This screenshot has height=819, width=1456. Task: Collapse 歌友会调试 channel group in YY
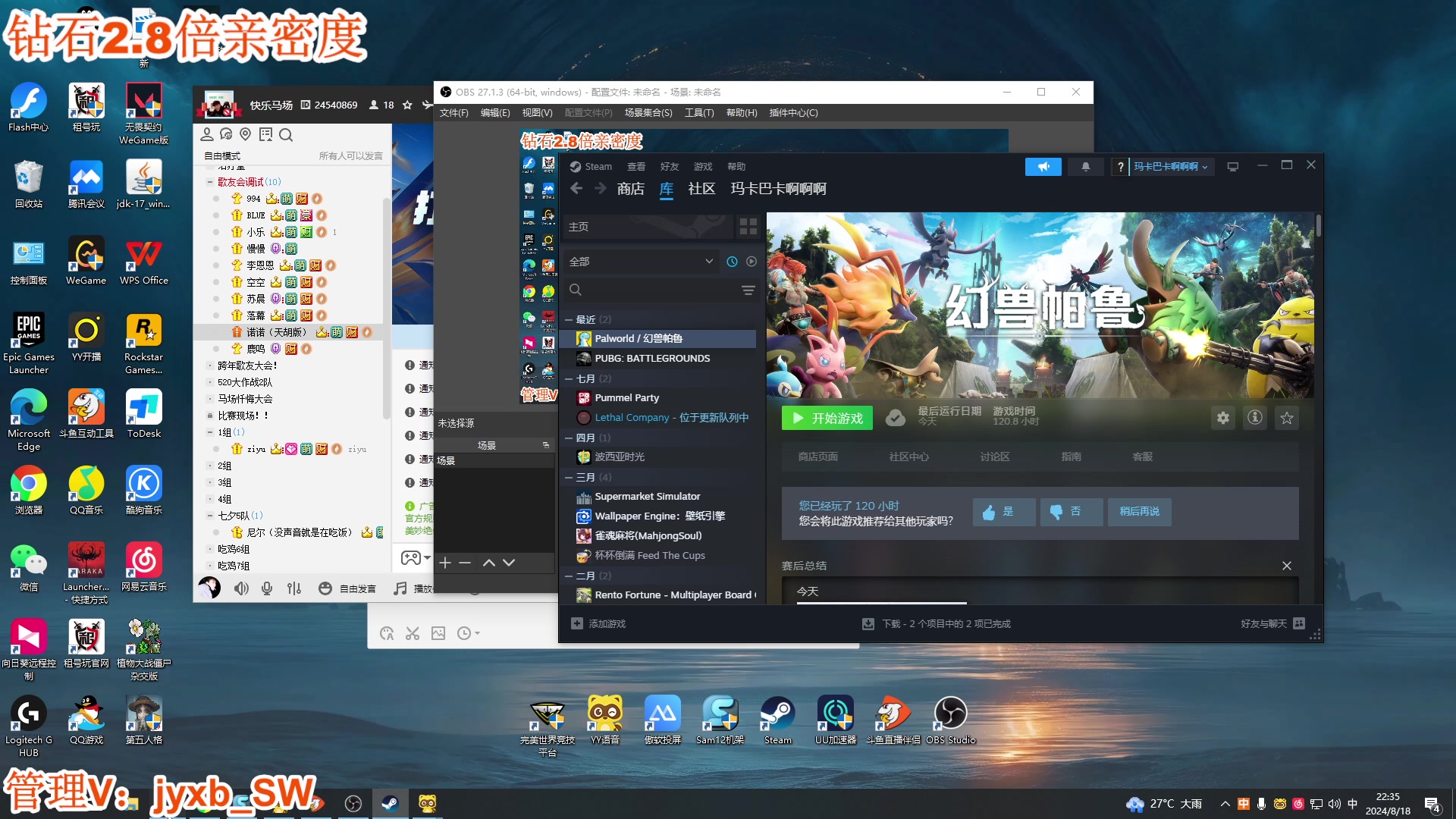pos(210,182)
